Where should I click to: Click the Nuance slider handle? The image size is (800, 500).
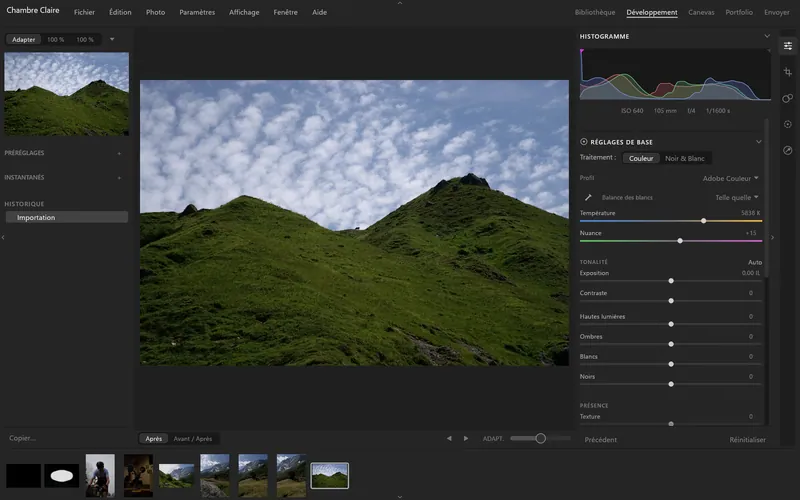pos(680,241)
